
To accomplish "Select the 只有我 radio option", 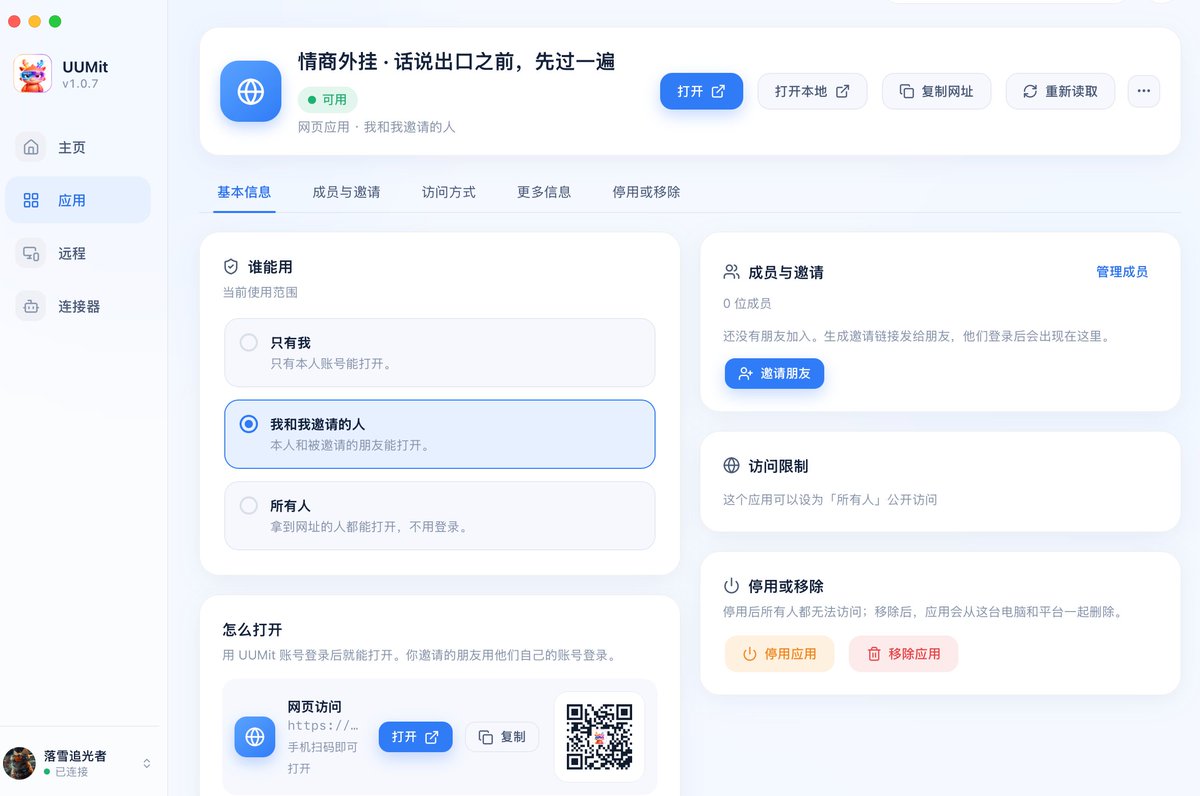I will click(440, 352).
